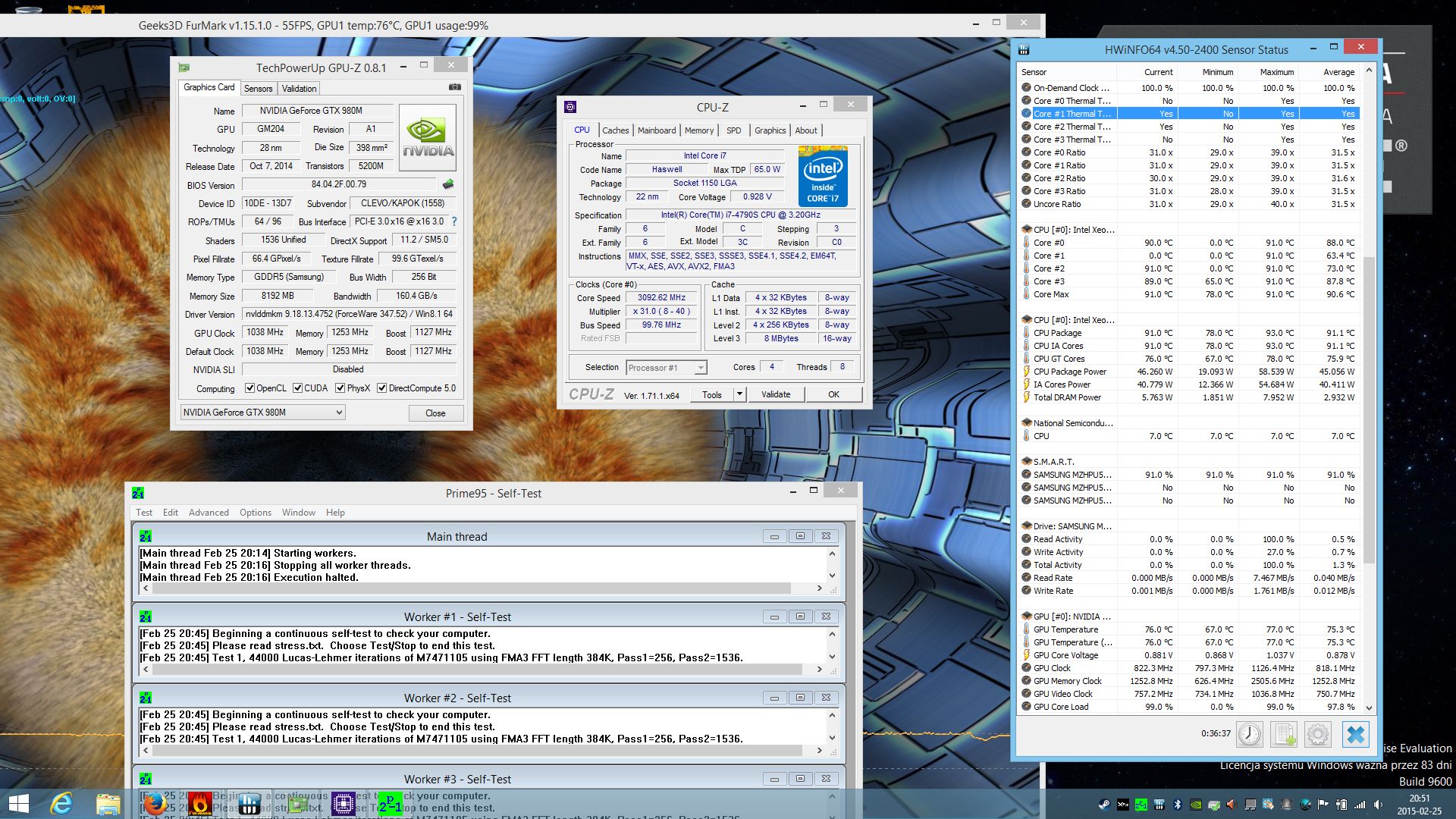
Task: Open HWiNFO settings gear icon
Action: [1318, 734]
